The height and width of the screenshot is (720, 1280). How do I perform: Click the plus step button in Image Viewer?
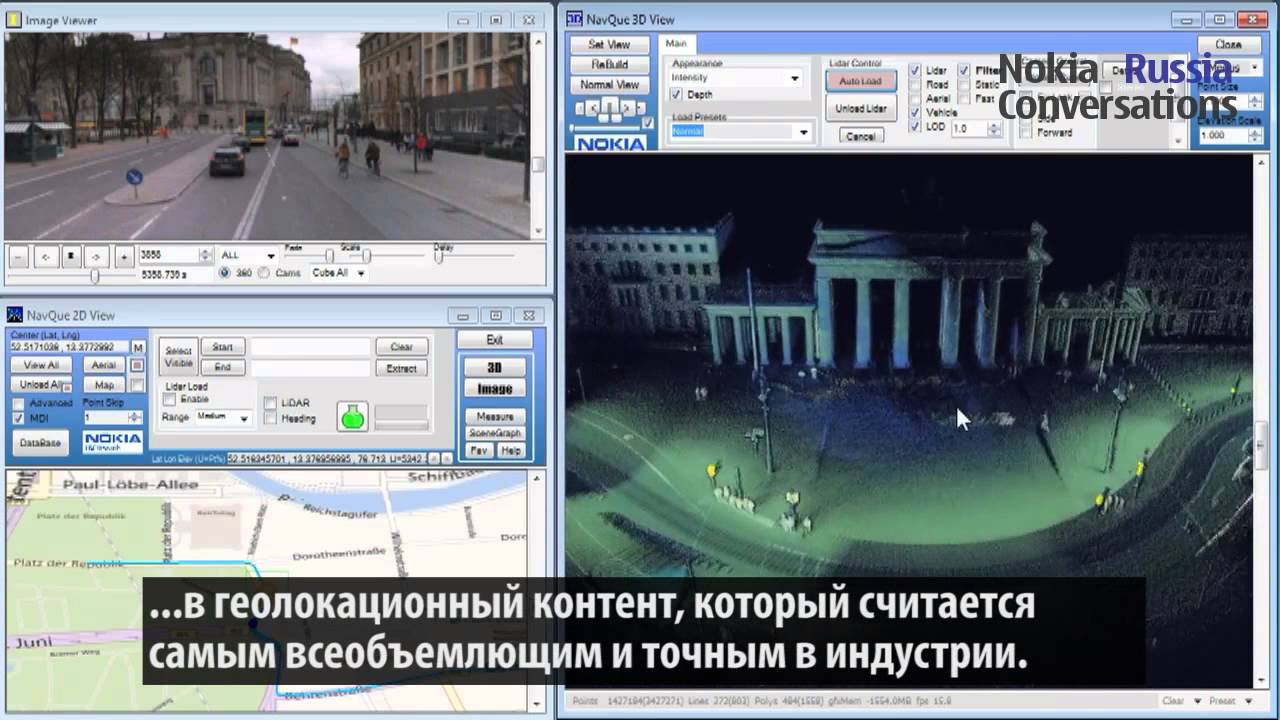pos(123,257)
